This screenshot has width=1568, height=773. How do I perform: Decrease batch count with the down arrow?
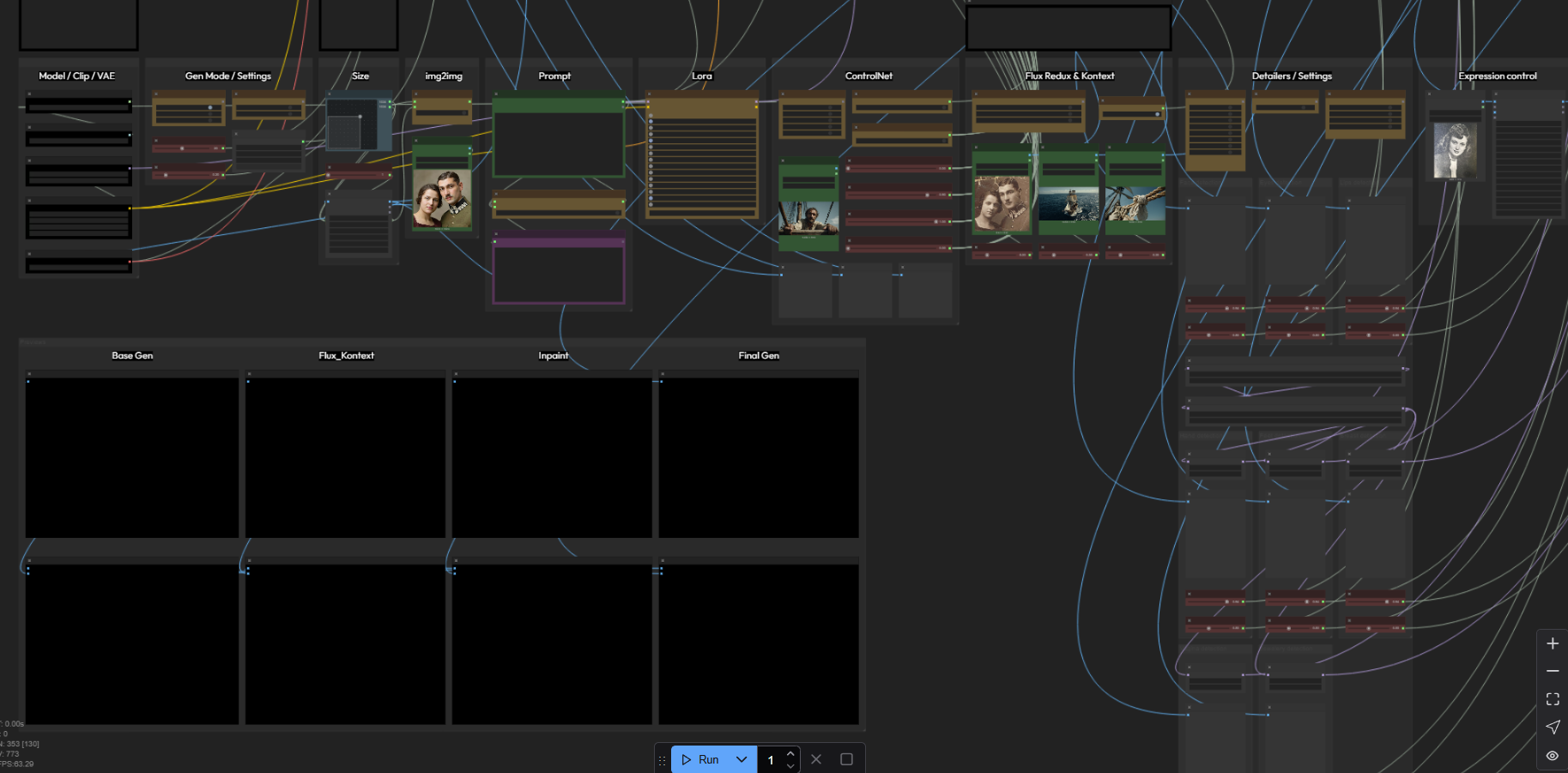coord(790,765)
